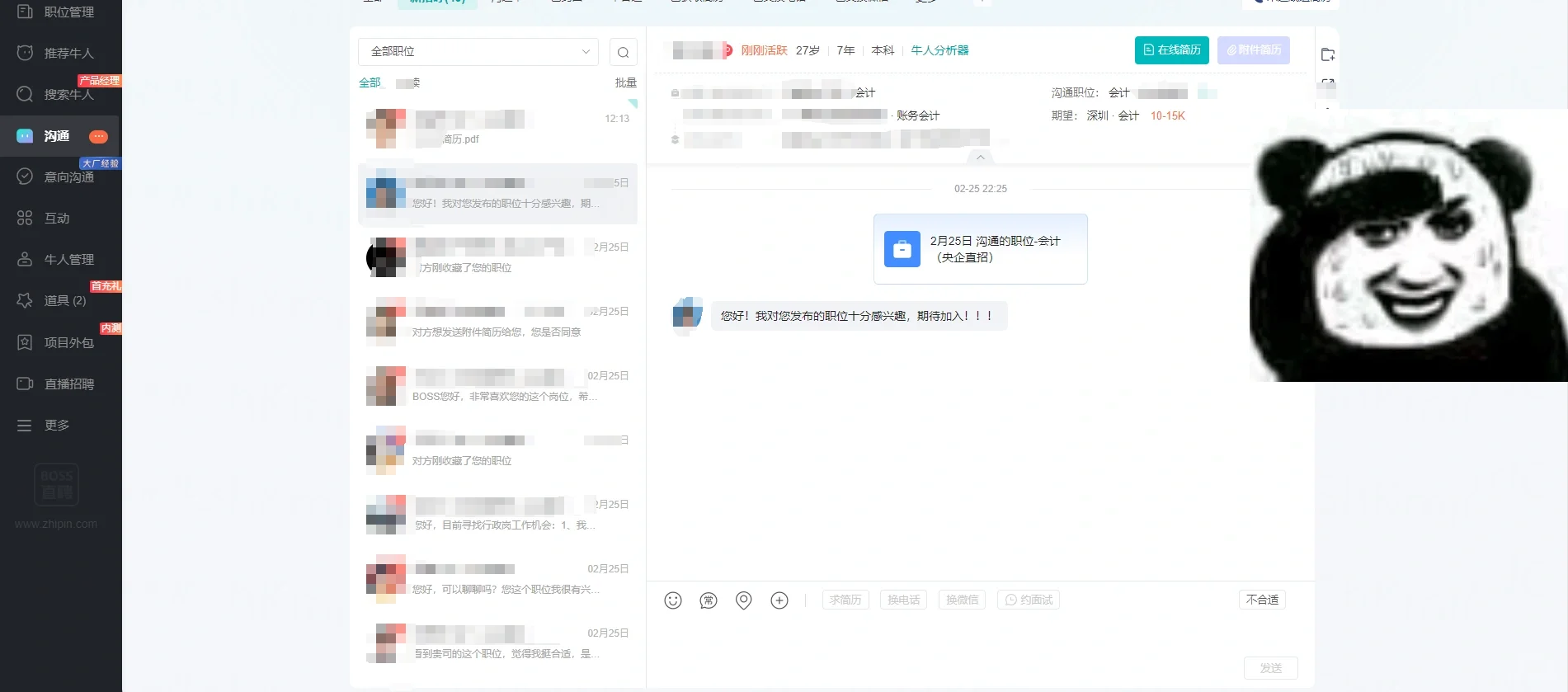Click the 牛人分析器 link

tap(939, 50)
